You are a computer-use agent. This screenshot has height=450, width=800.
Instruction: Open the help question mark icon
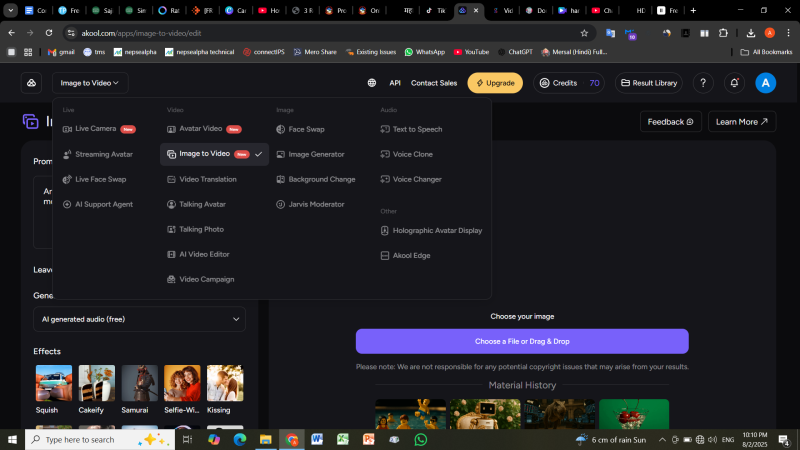[704, 83]
